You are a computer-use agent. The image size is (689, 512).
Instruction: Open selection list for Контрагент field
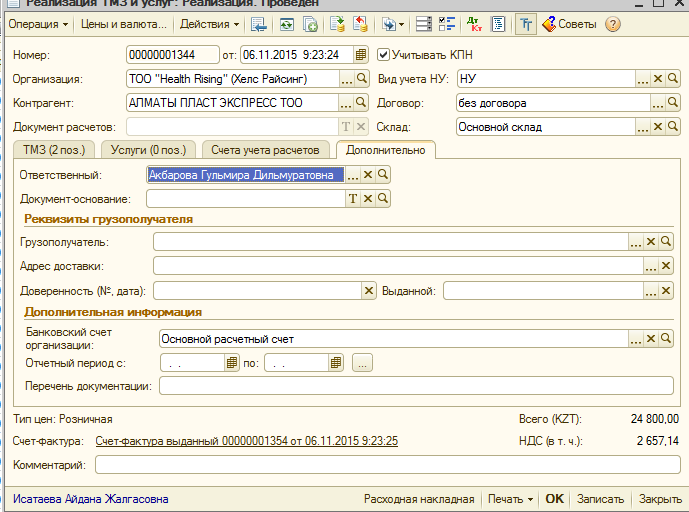346,103
